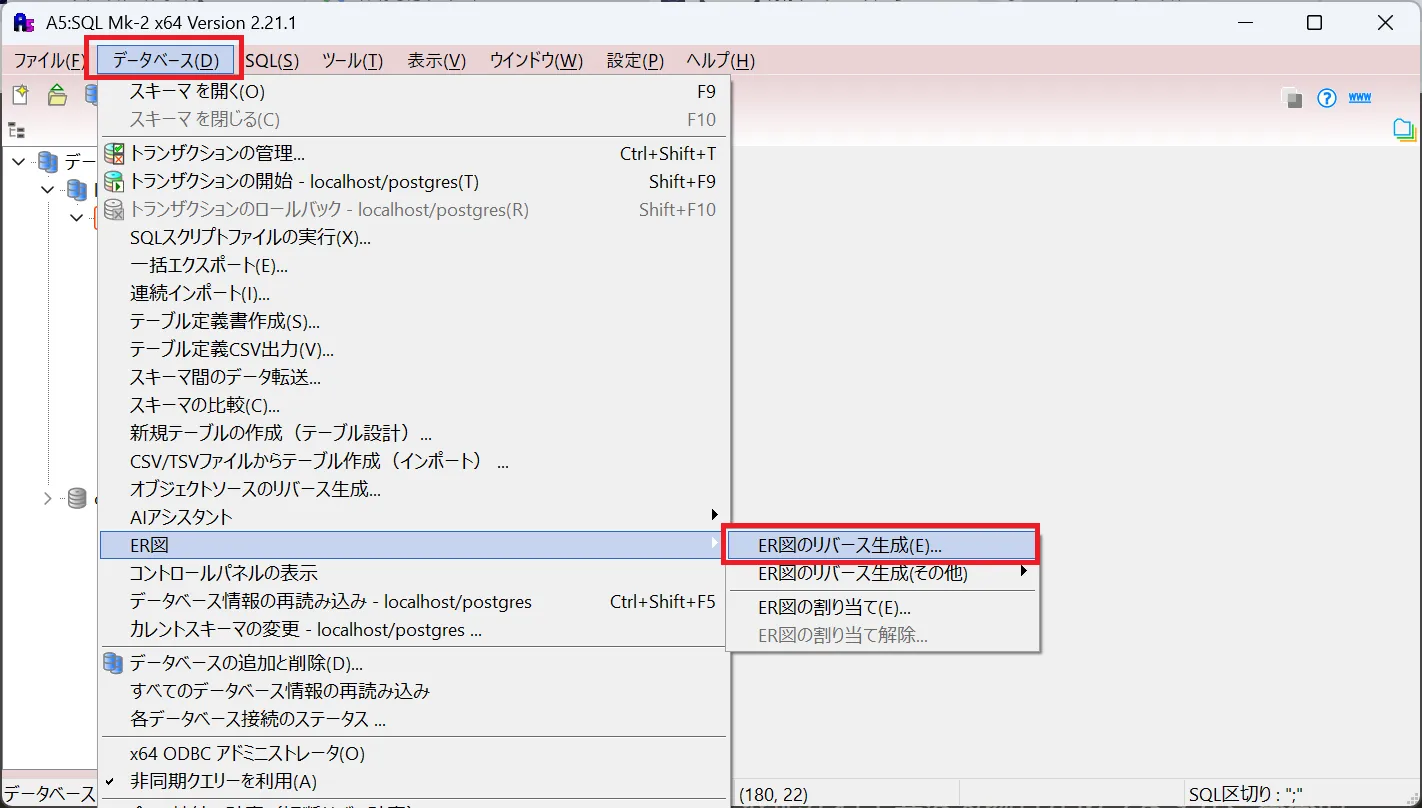This screenshot has width=1422, height=808.
Task: Click the overlapping gray squares toolbar icon
Action: 1292,98
